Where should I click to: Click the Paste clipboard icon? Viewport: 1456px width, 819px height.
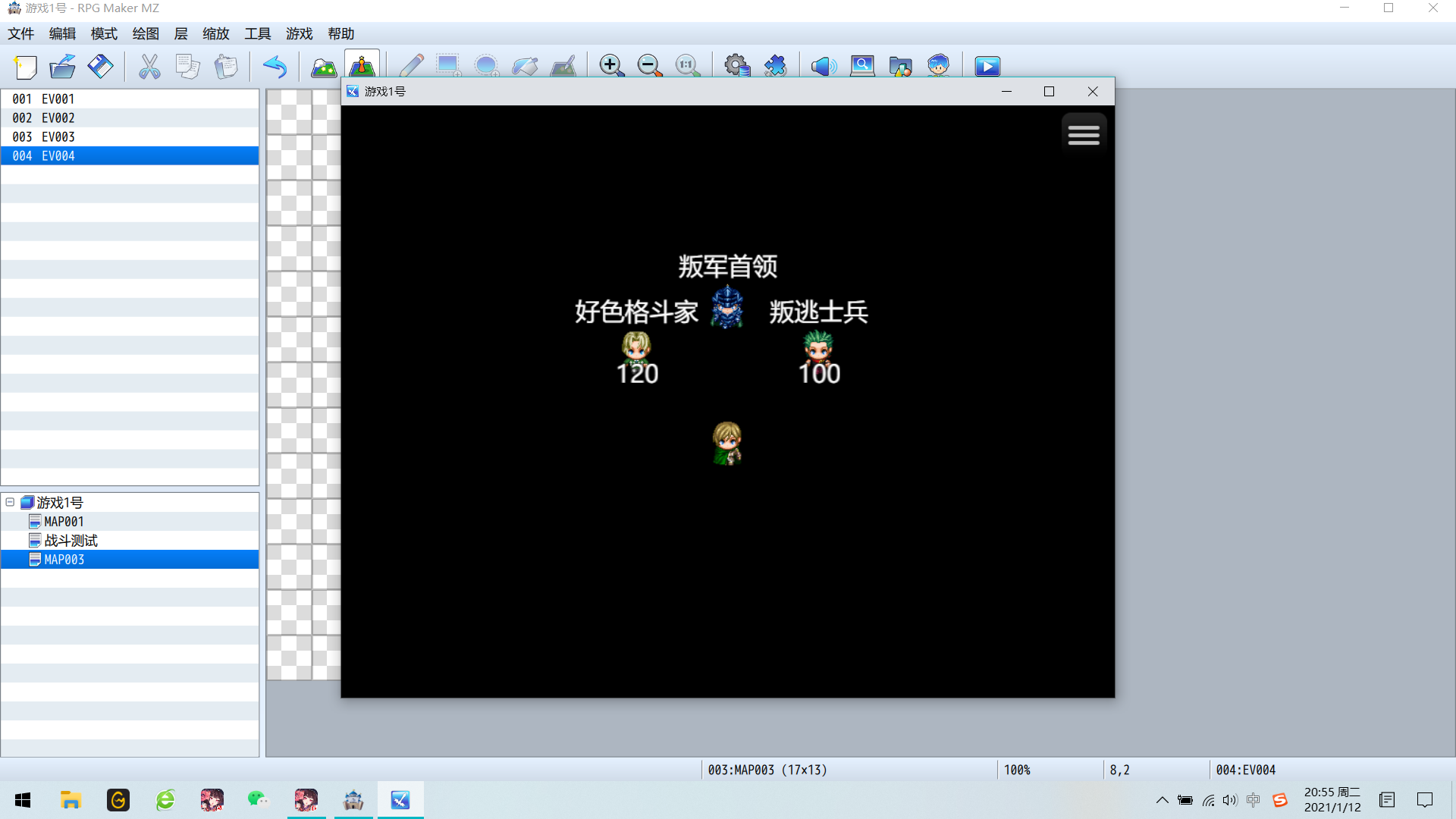225,67
